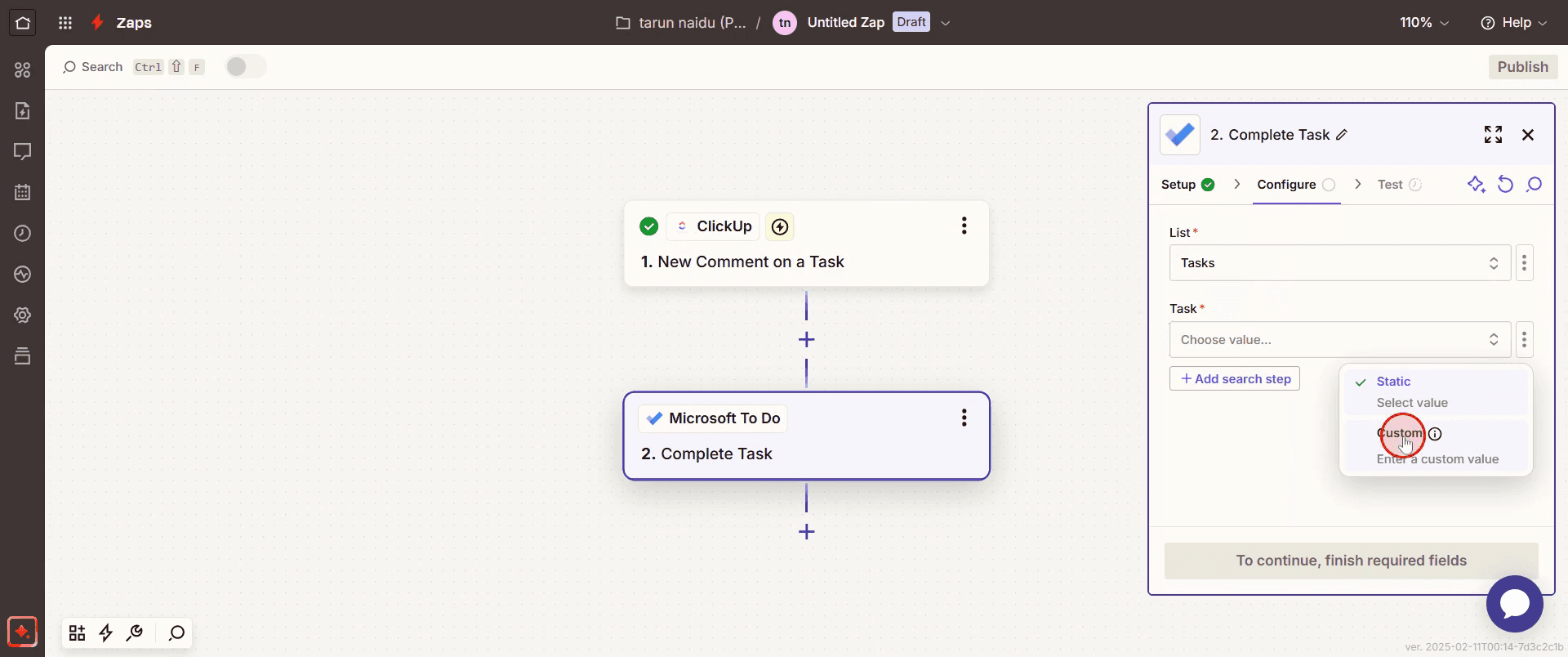Open the Task Choose value dropdown
Image resolution: width=1568 pixels, height=657 pixels.
click(1340, 340)
